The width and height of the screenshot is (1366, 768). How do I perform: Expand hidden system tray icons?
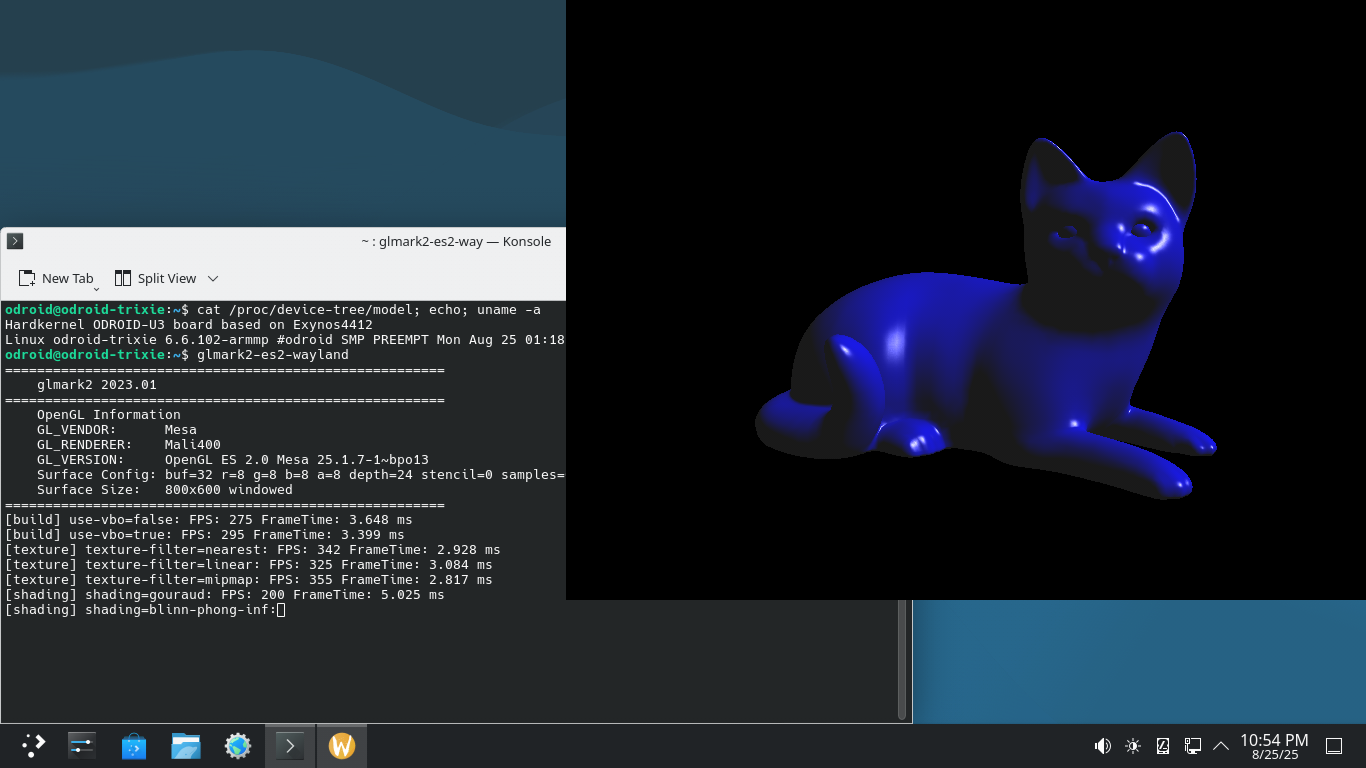click(x=1221, y=745)
